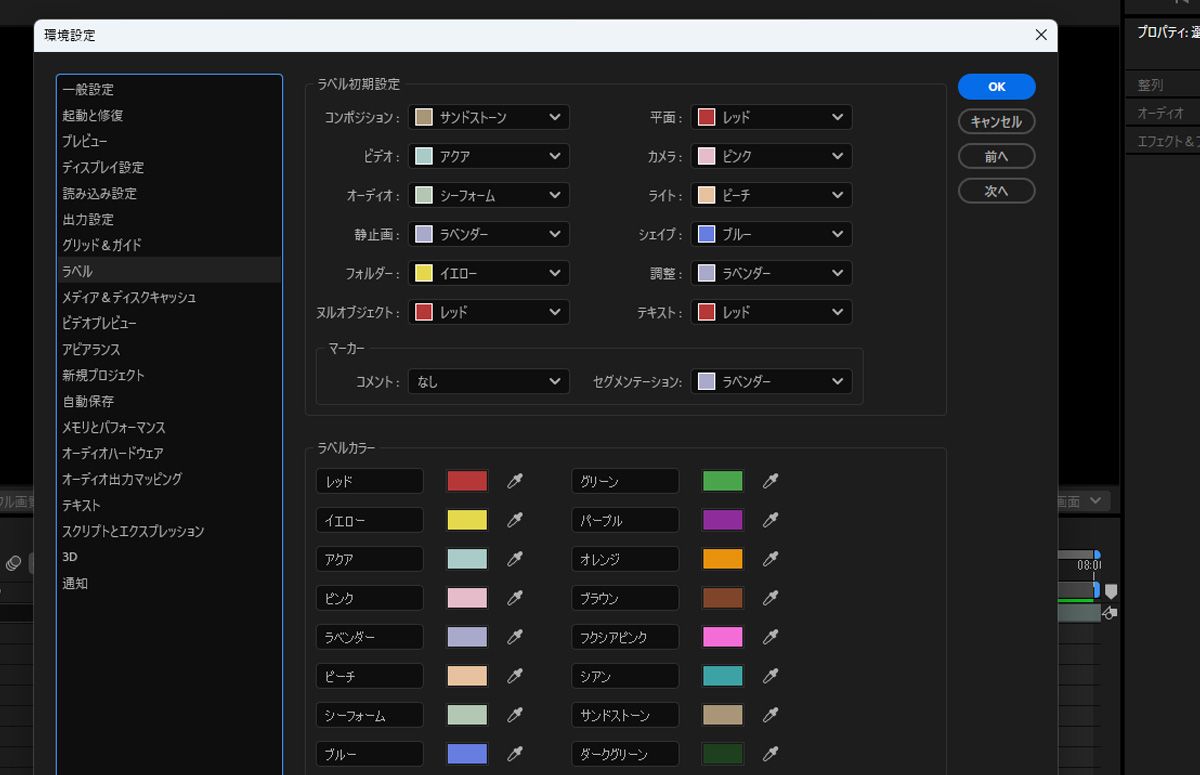
Task: Click the イエロー color swatch
Action: pos(467,520)
